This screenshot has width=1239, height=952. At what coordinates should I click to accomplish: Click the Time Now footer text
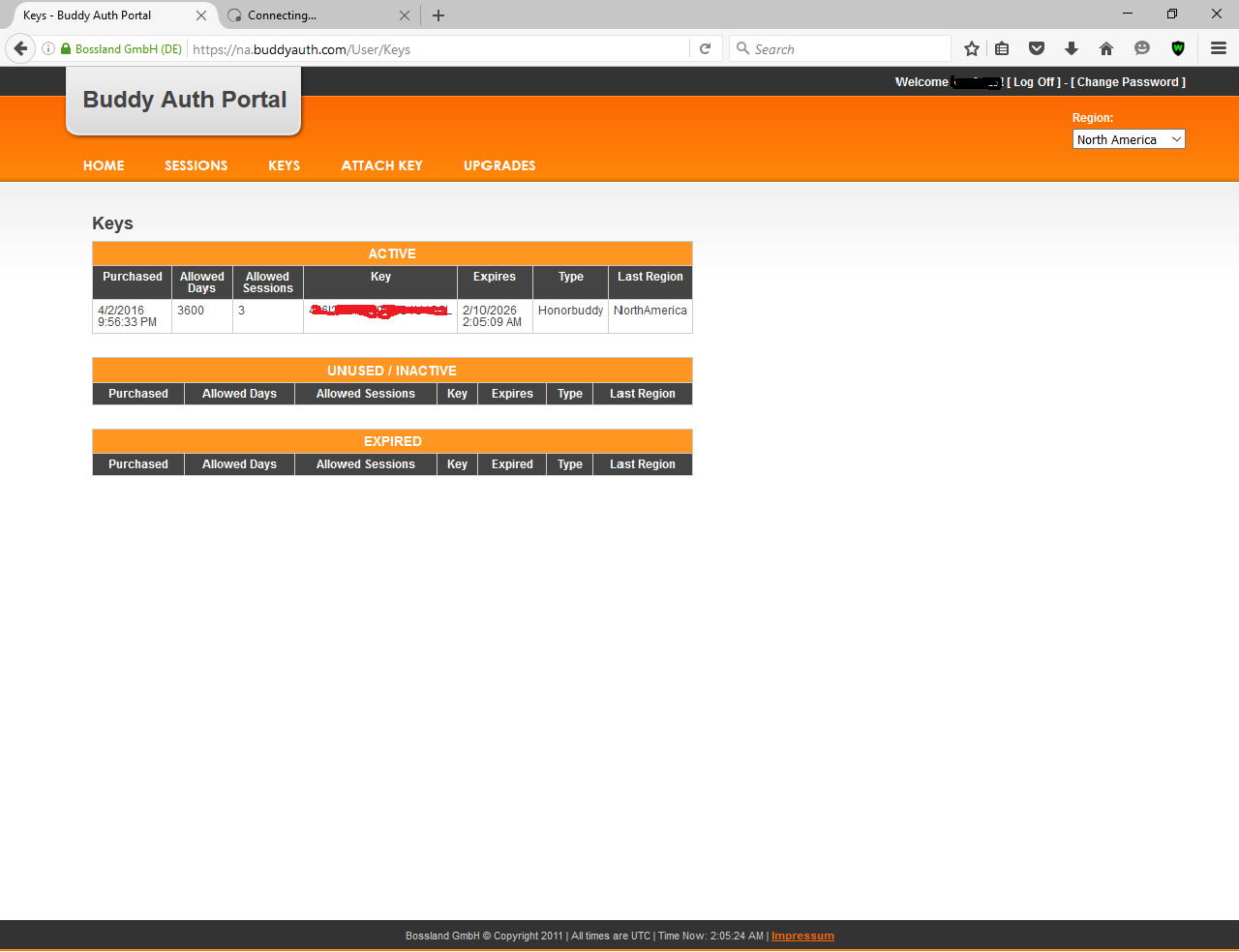pos(710,936)
